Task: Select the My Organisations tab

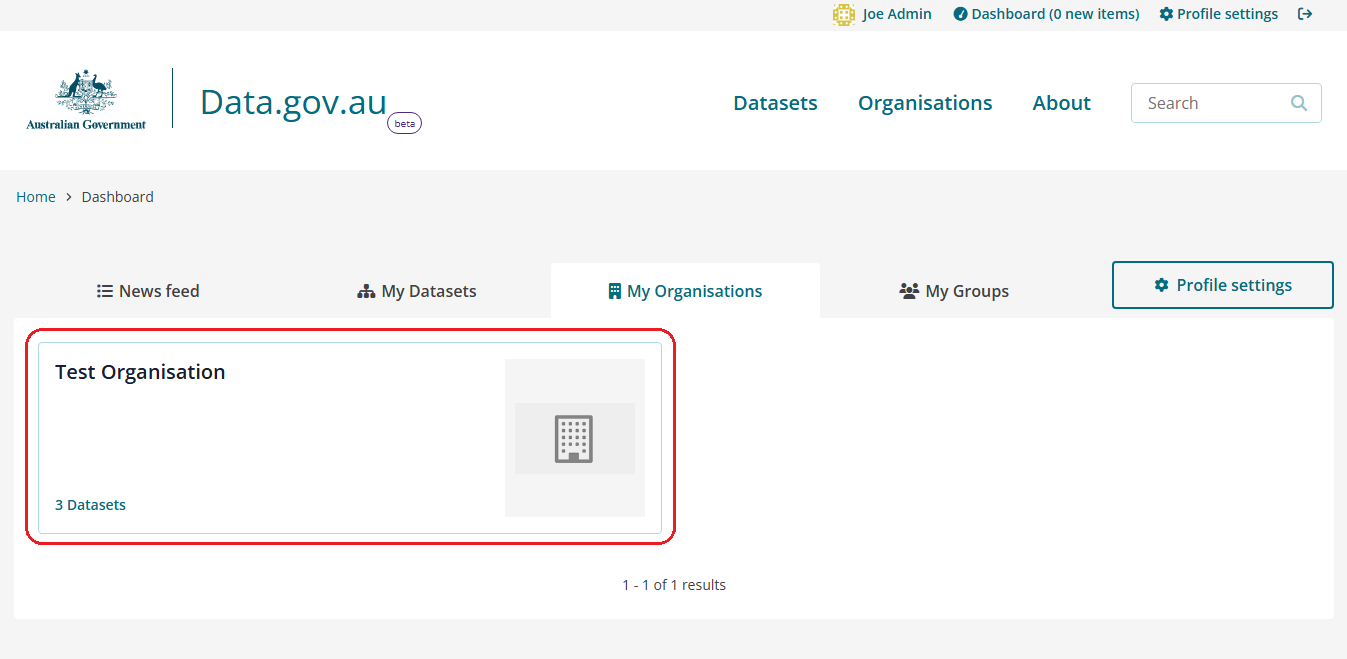Action: (x=685, y=291)
